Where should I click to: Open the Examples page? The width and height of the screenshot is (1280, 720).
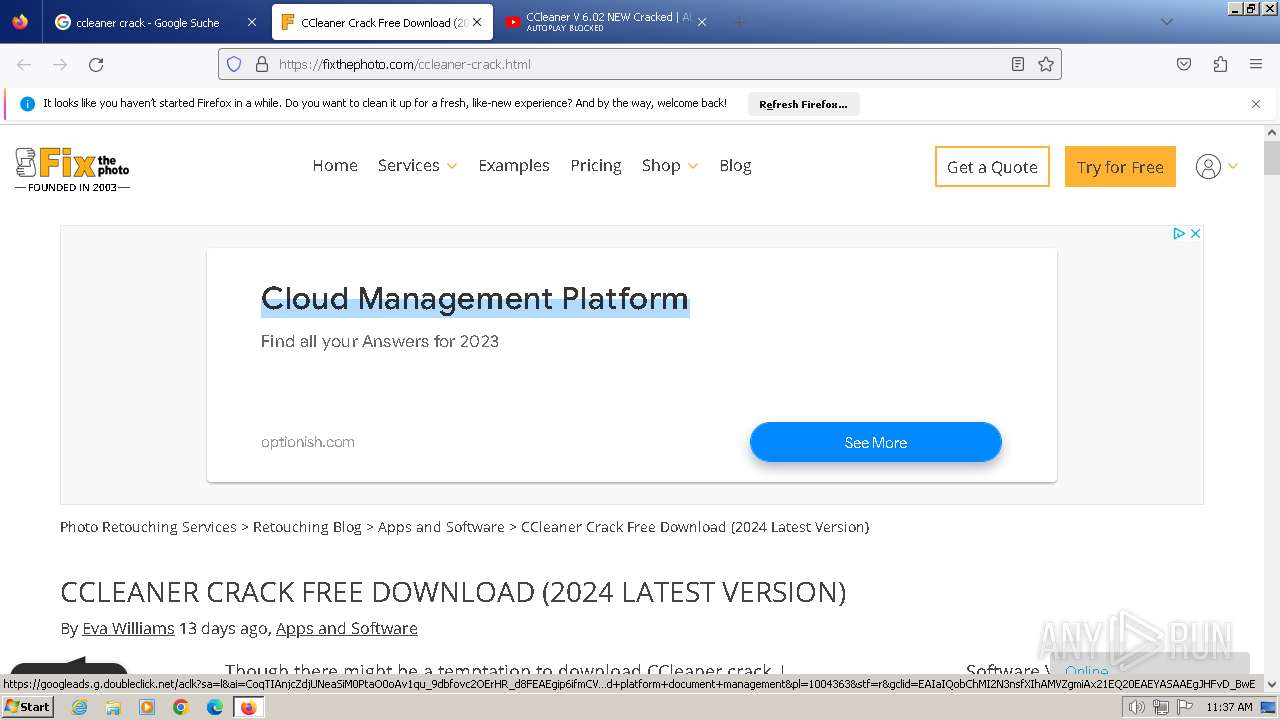point(514,165)
